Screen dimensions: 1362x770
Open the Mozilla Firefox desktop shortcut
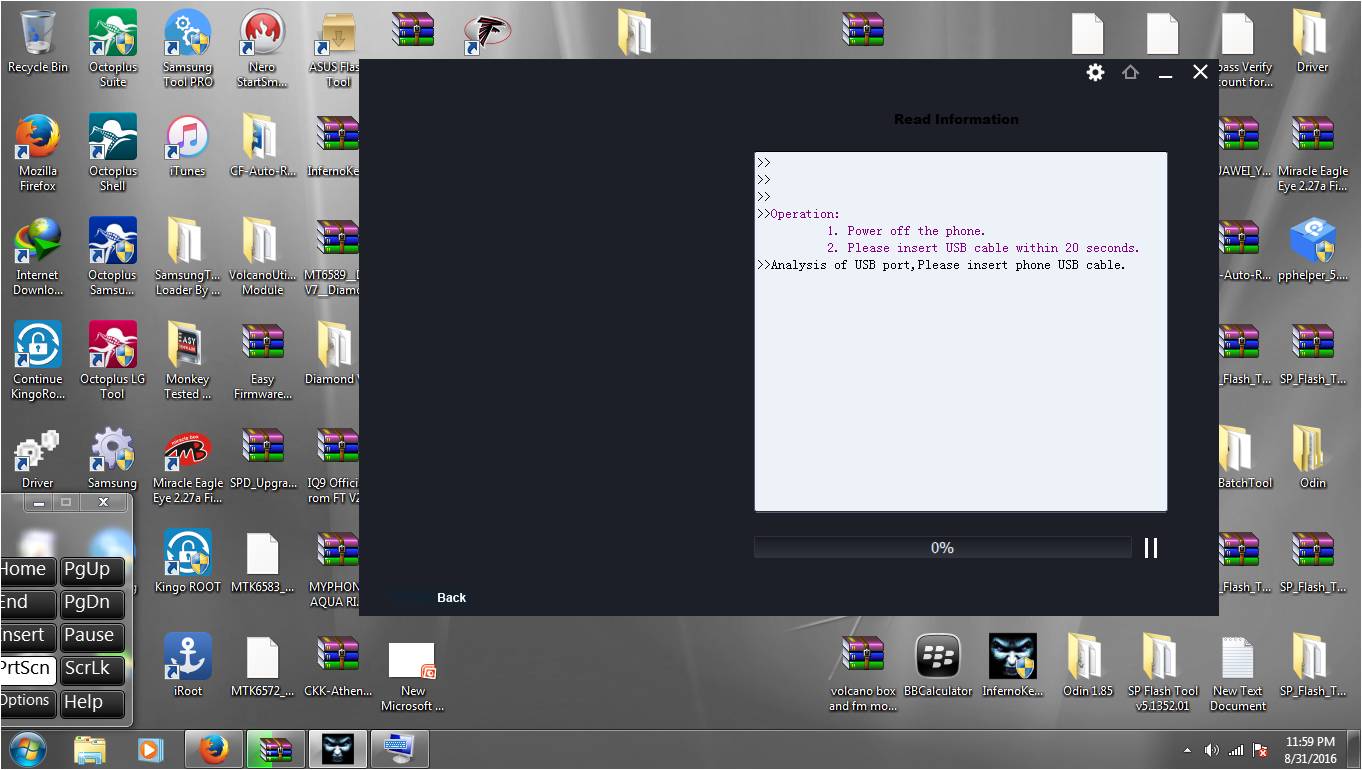coord(38,152)
